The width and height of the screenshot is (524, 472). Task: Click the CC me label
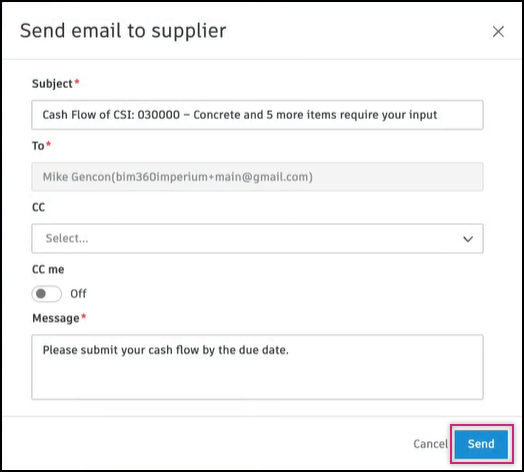coord(48,269)
